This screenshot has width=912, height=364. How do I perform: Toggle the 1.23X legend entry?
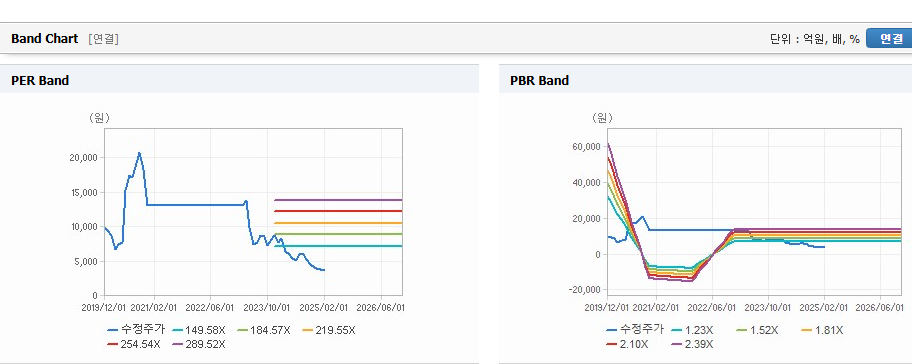692,330
